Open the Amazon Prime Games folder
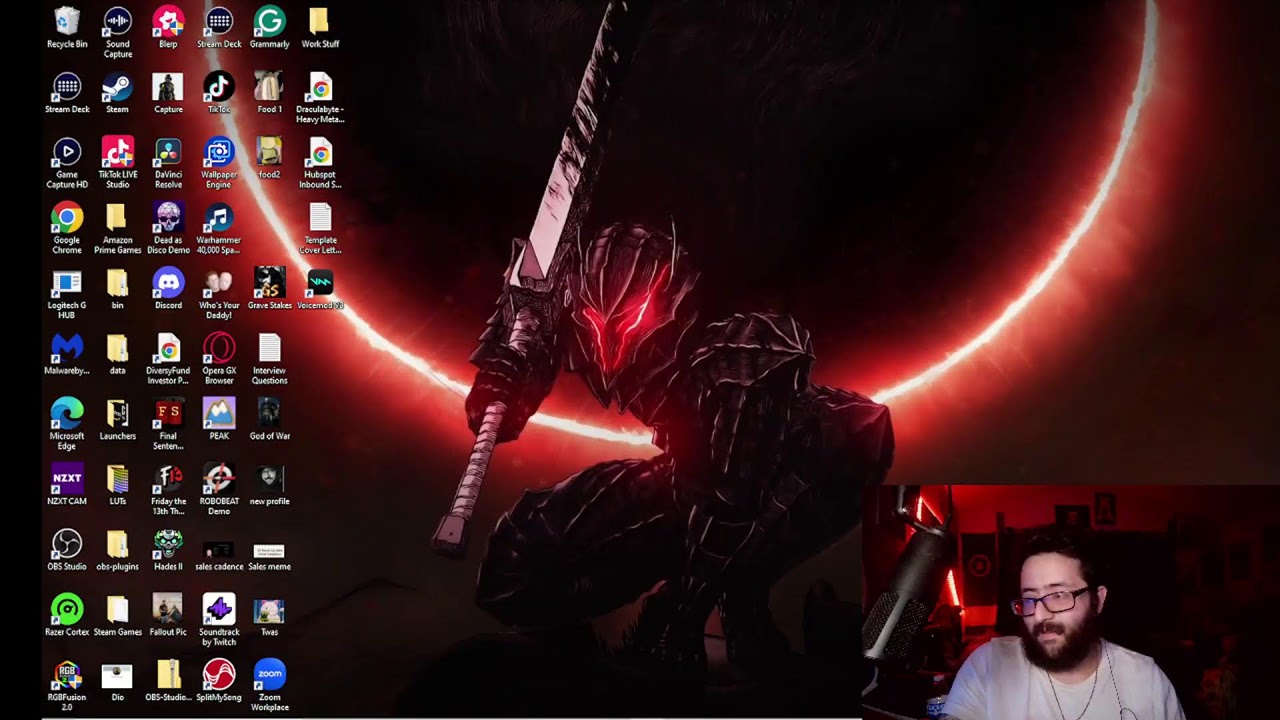 pos(118,229)
